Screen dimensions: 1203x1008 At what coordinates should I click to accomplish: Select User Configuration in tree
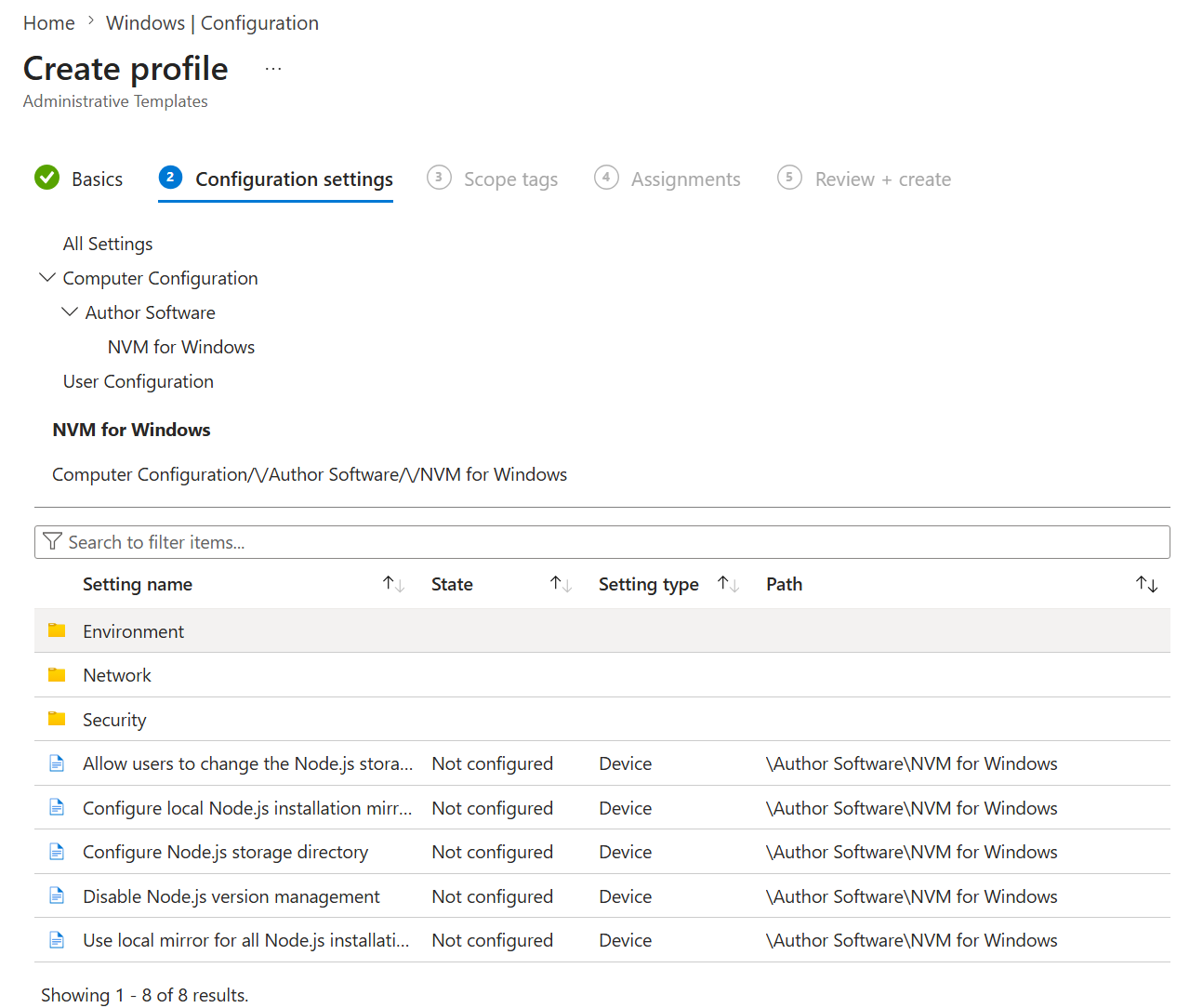tap(139, 381)
